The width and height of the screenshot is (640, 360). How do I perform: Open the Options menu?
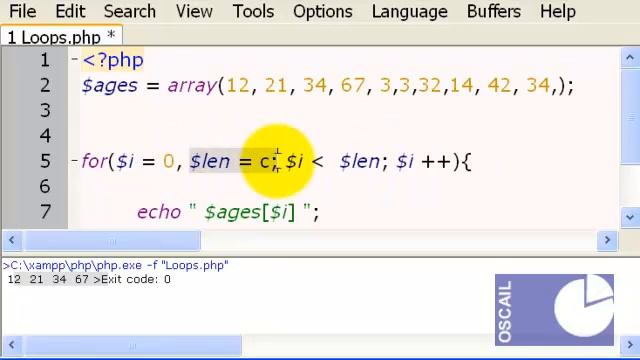click(322, 11)
